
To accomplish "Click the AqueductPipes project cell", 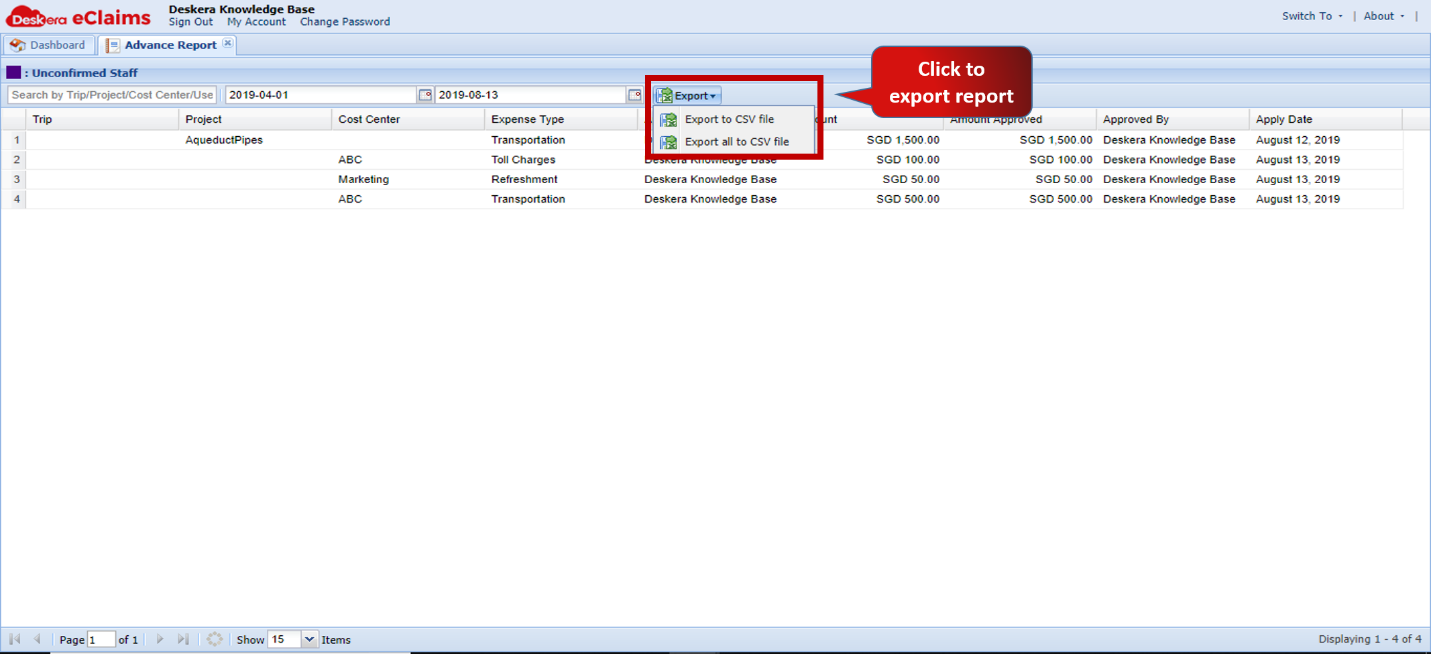I will pyautogui.click(x=224, y=140).
